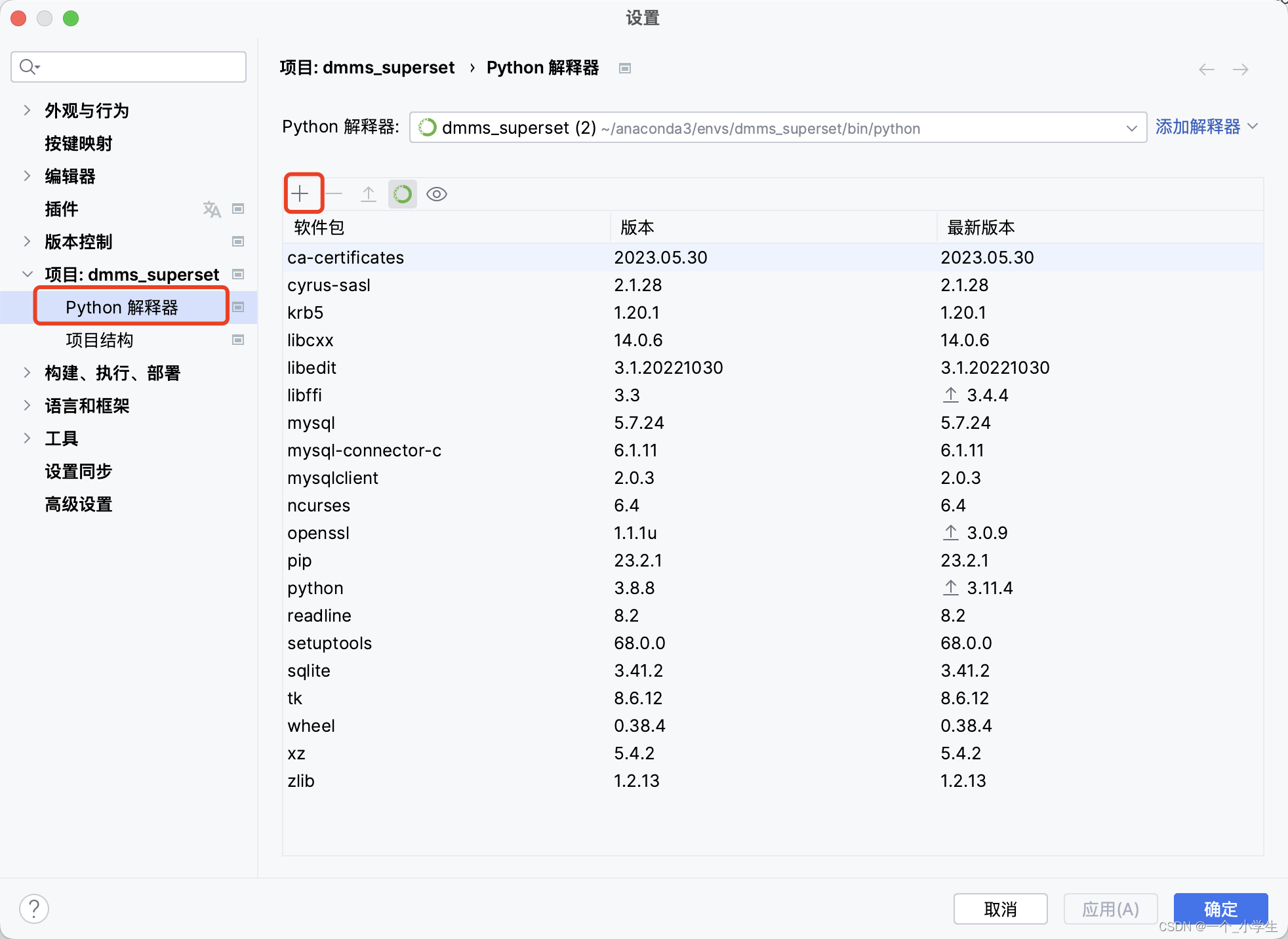Expand the 外观与行为 settings section

point(27,110)
